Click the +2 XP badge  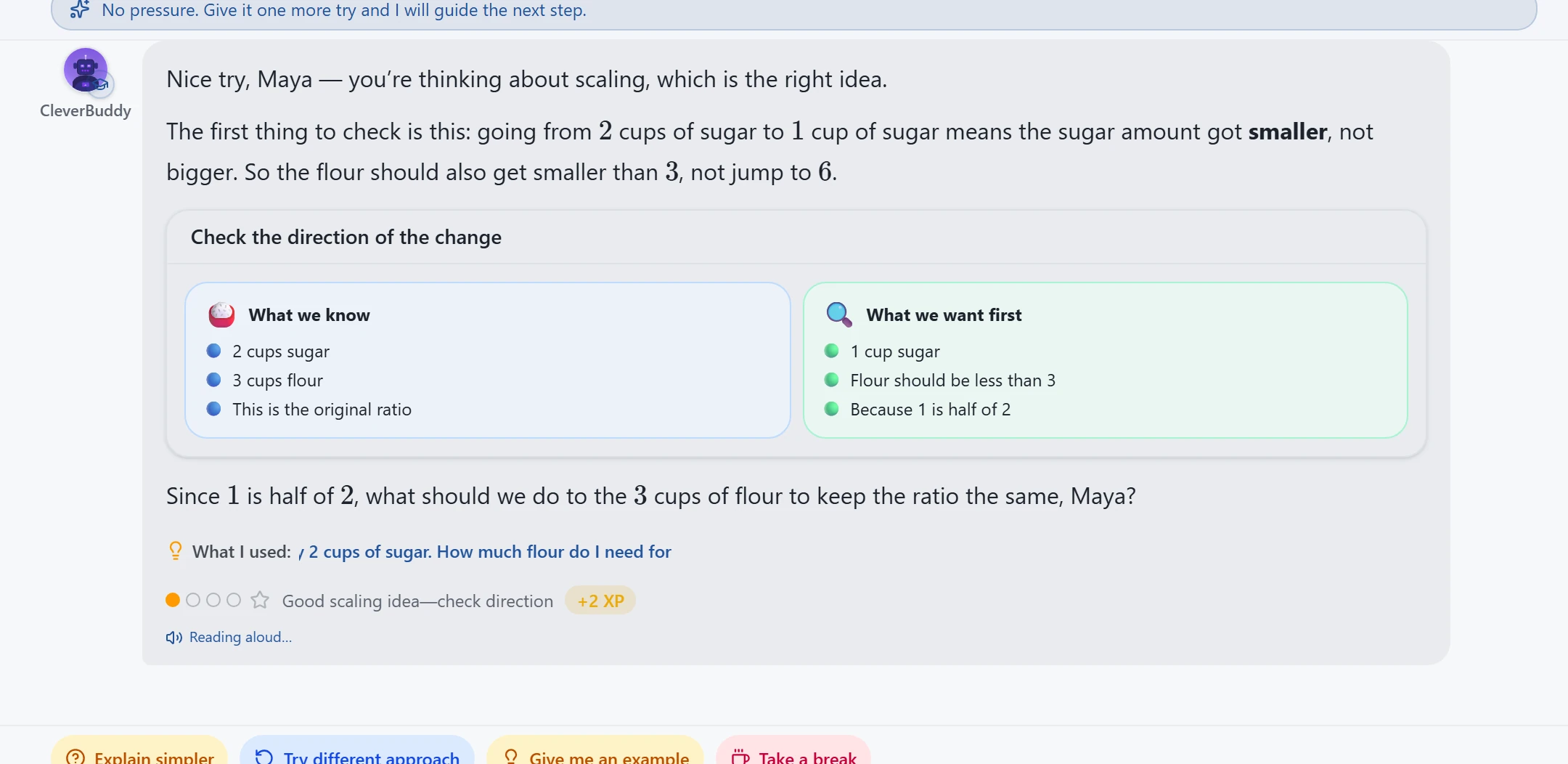[x=600, y=601]
